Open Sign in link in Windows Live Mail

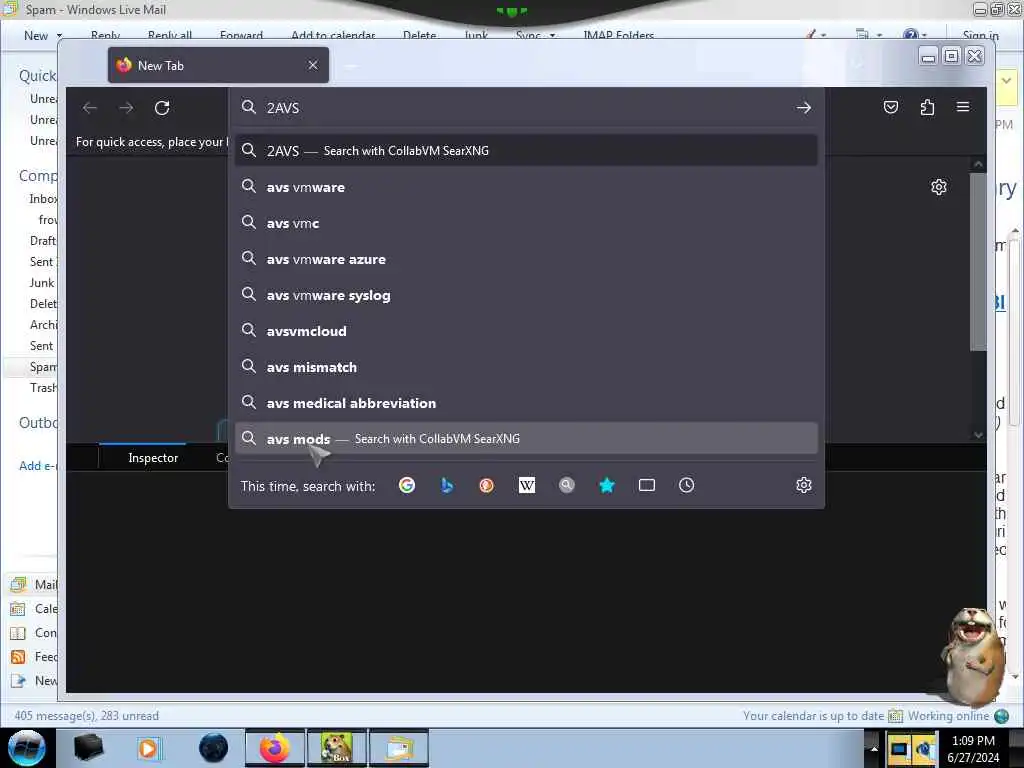980,36
